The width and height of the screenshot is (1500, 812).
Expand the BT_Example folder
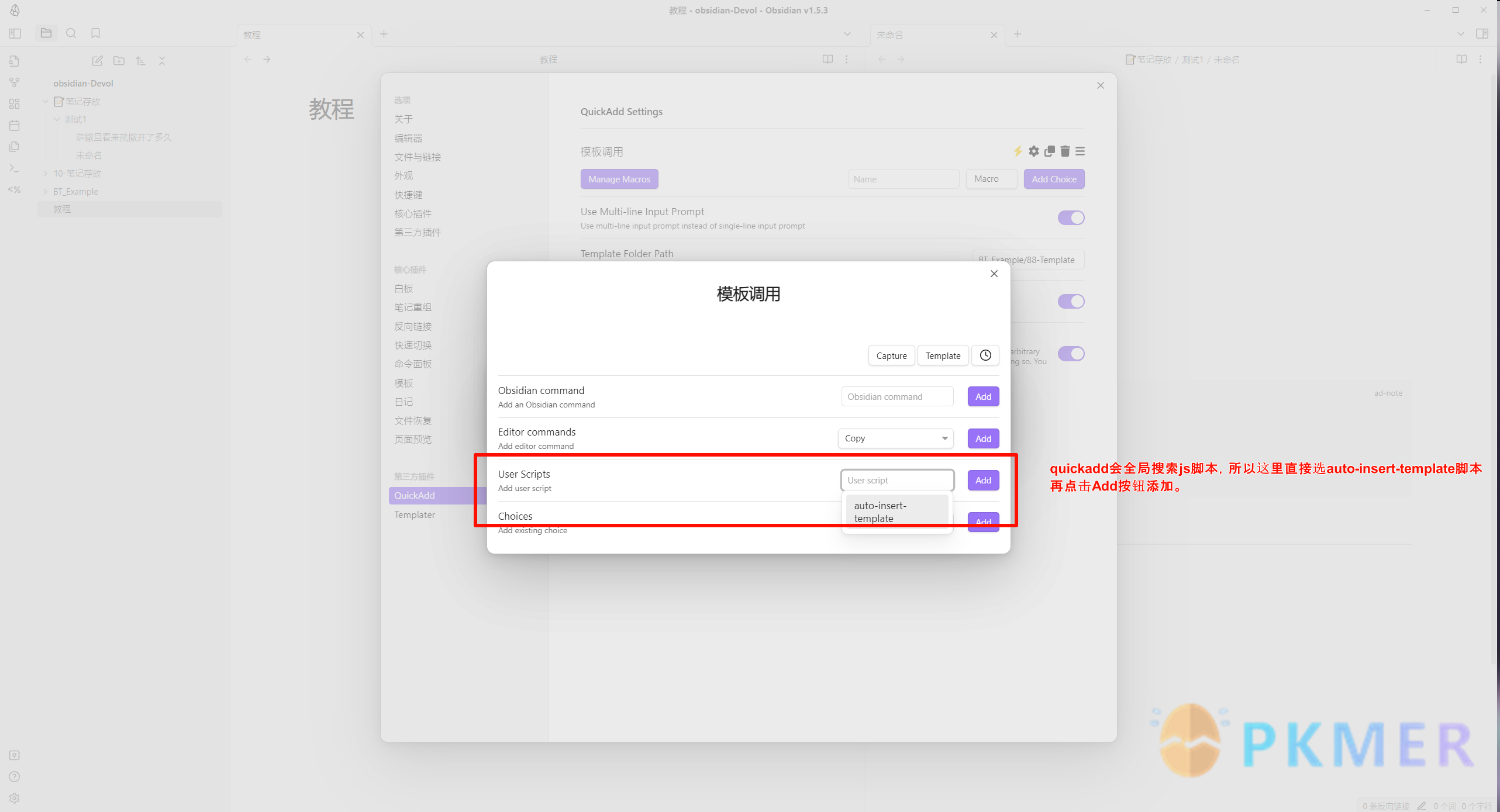click(x=45, y=192)
